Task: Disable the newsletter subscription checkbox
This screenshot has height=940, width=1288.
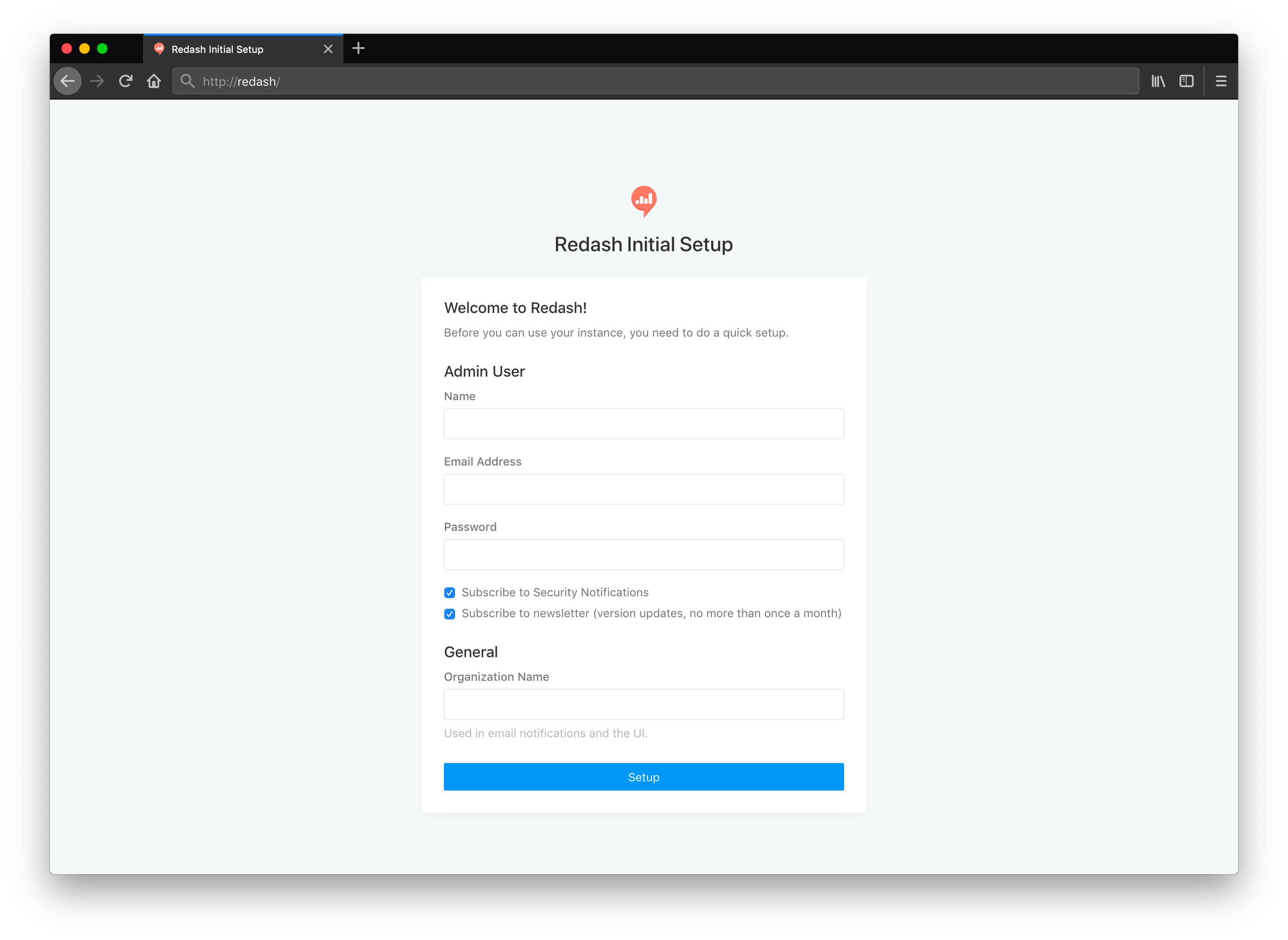Action: [x=450, y=614]
